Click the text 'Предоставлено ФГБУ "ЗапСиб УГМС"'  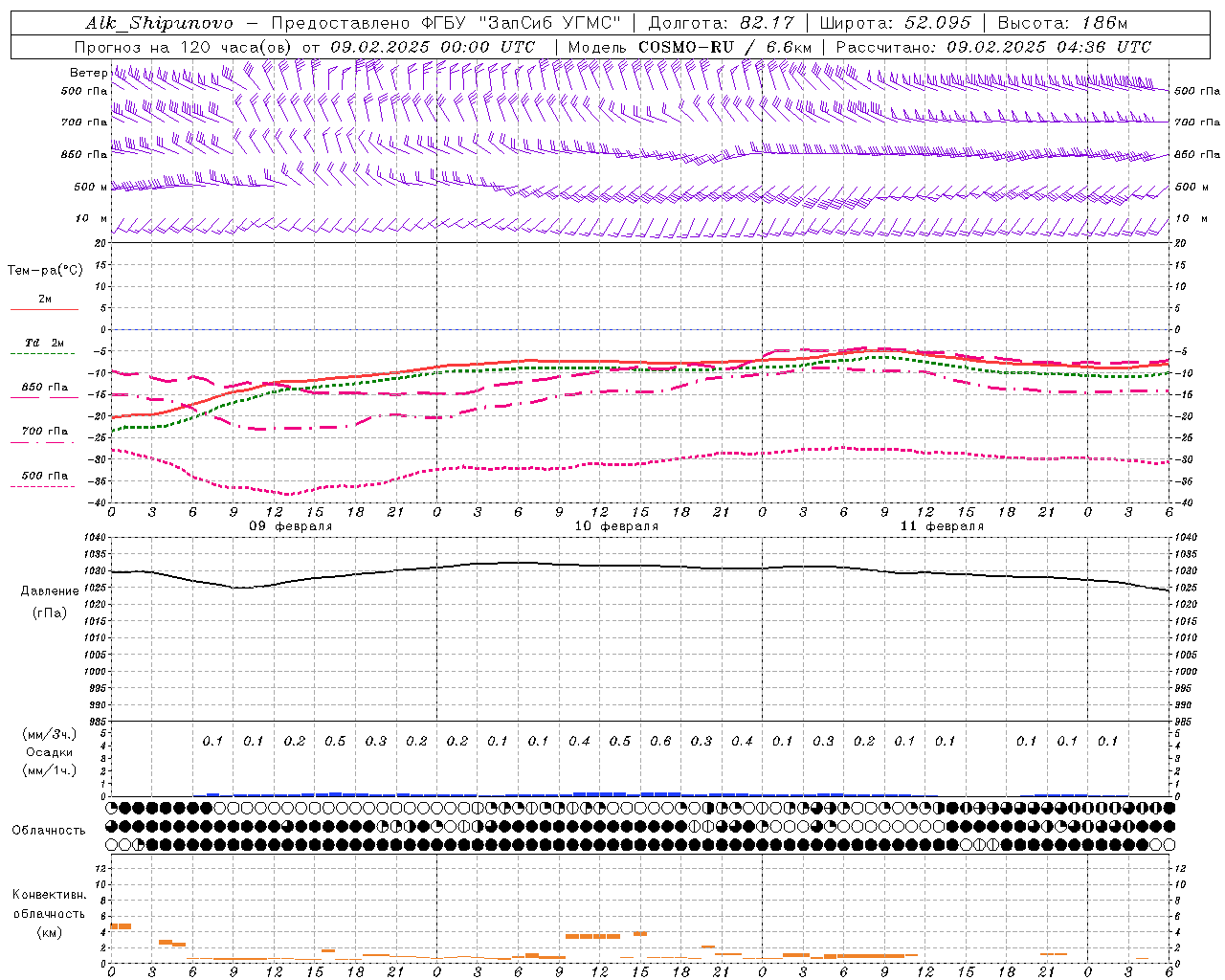447,23
